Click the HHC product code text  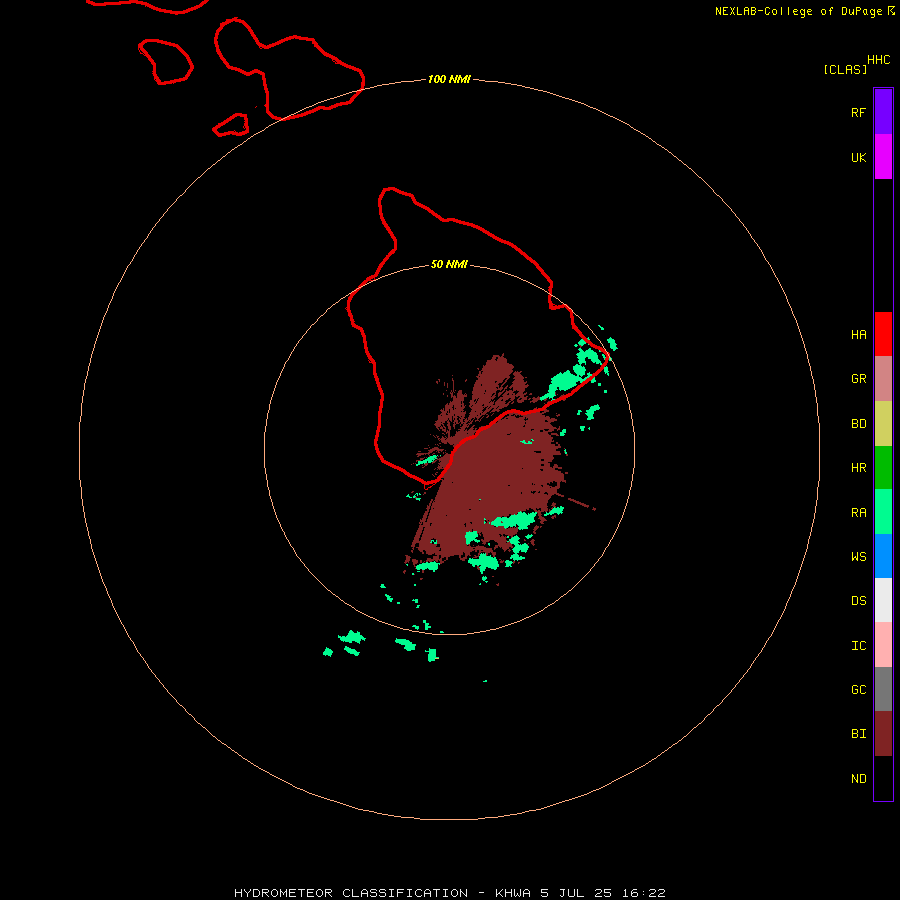879,60
